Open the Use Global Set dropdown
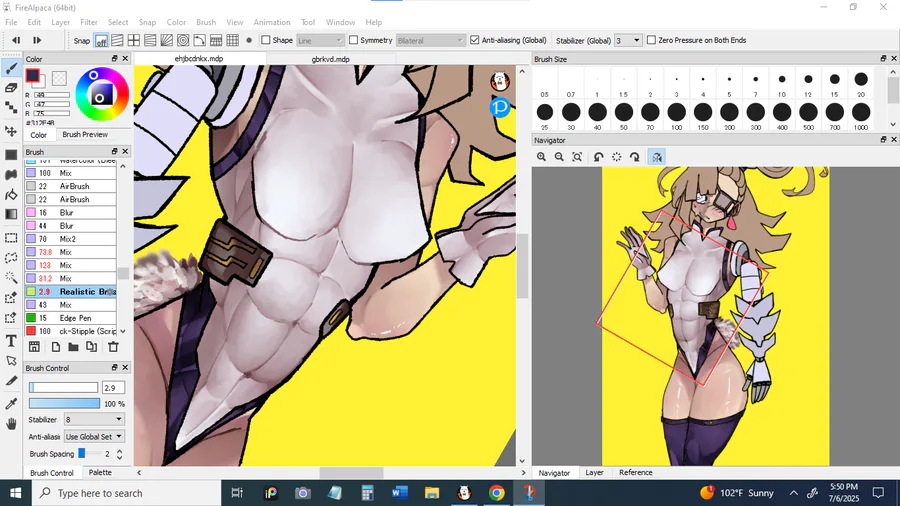The height and width of the screenshot is (506, 900). coord(94,437)
